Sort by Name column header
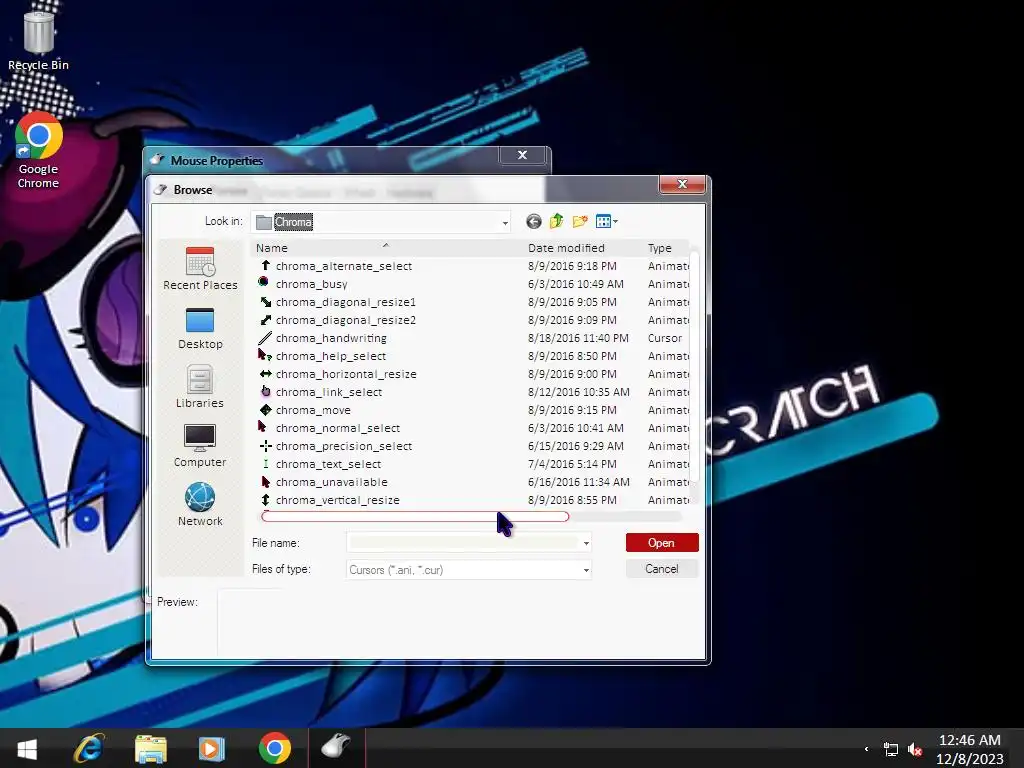 click(385, 248)
